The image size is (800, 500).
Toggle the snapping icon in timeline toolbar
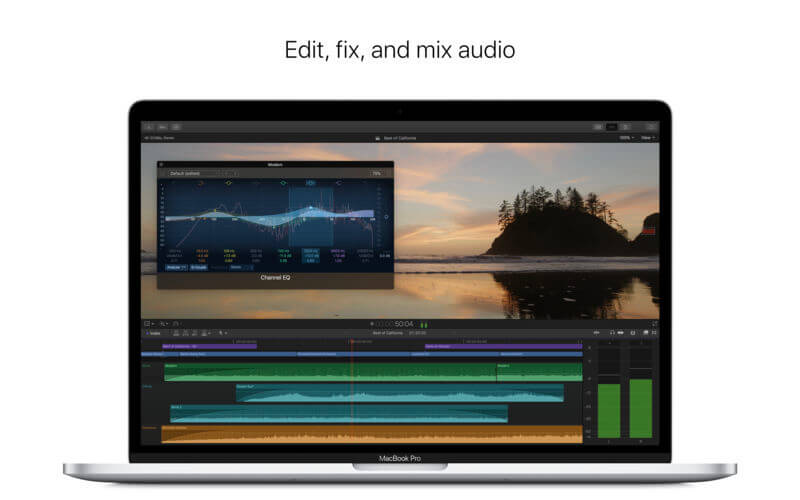tap(633, 333)
